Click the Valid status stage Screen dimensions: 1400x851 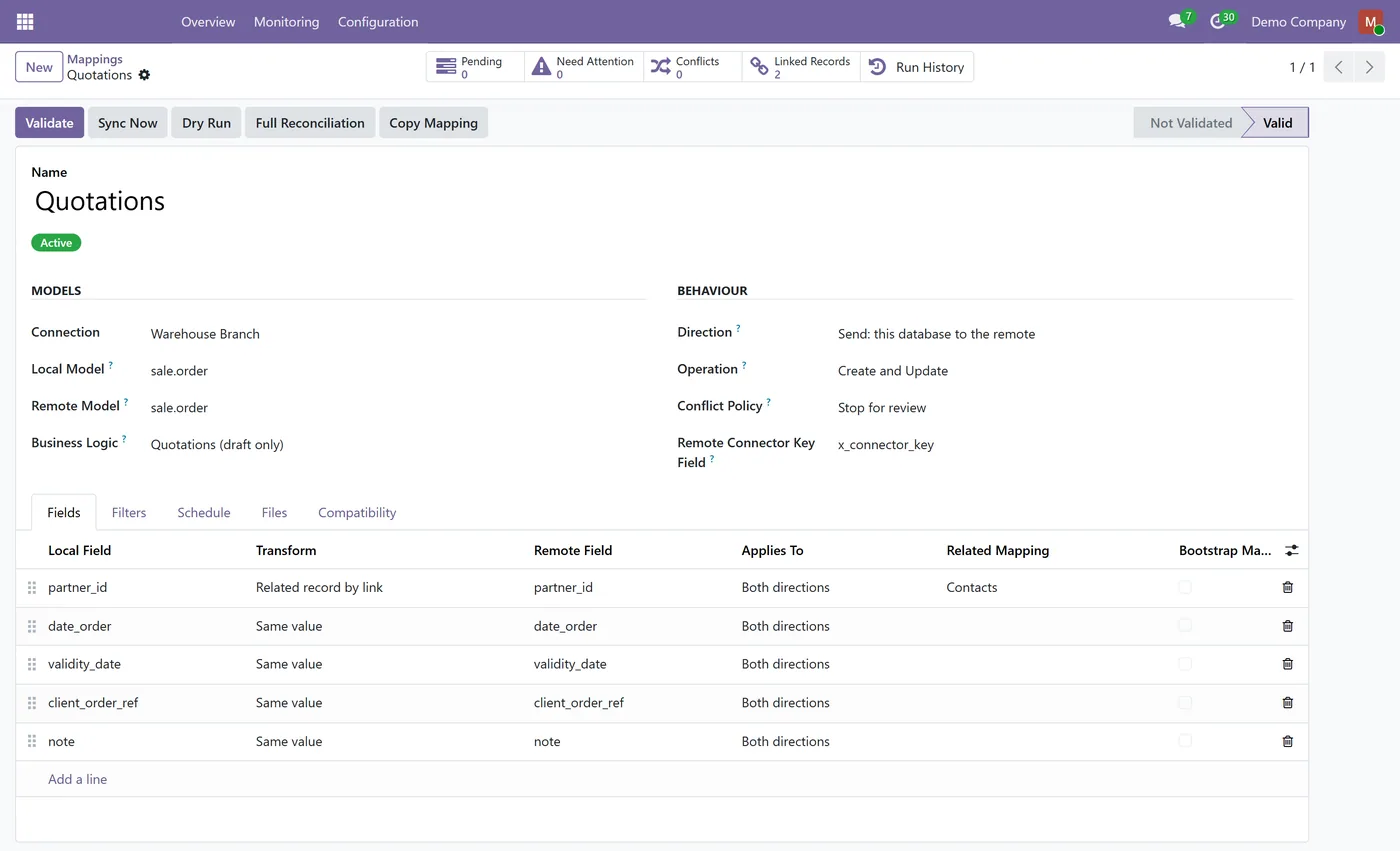[1277, 123]
